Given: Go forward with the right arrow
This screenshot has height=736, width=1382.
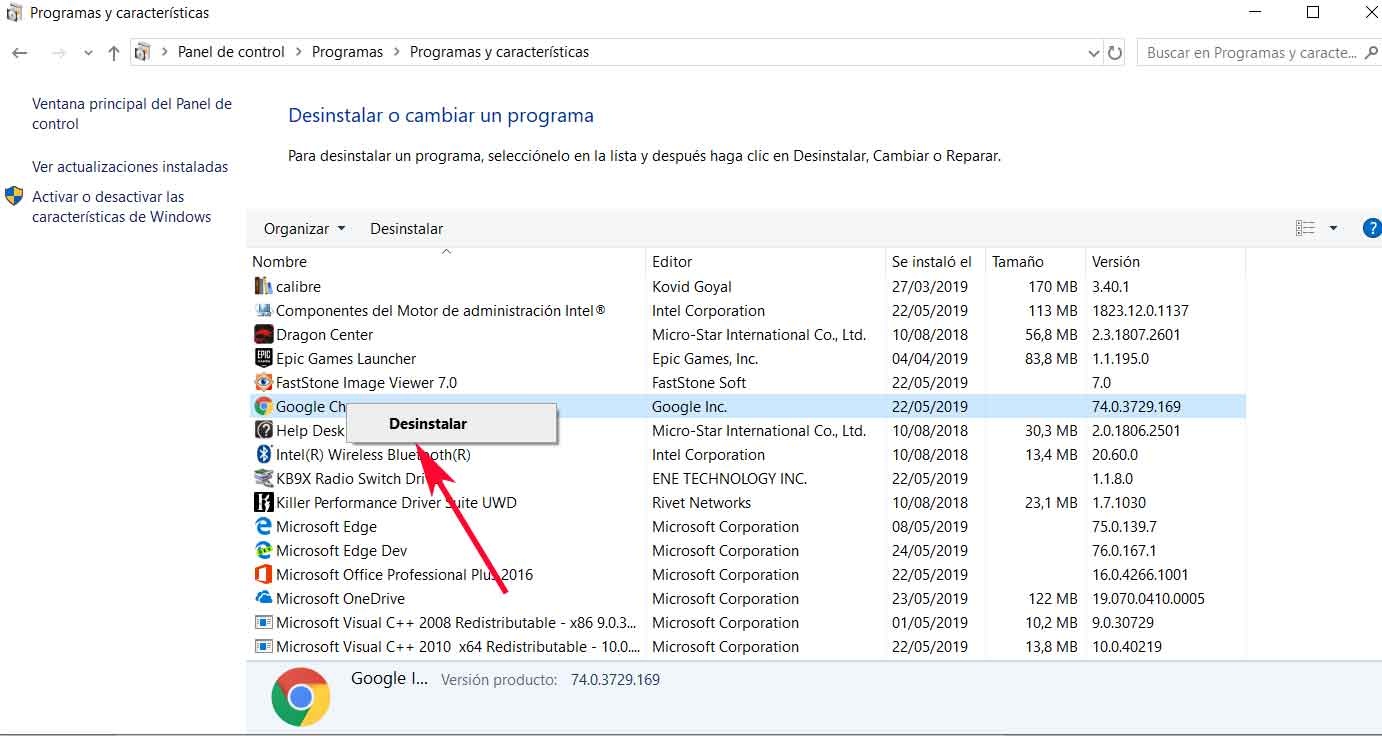Looking at the screenshot, I should [58, 53].
